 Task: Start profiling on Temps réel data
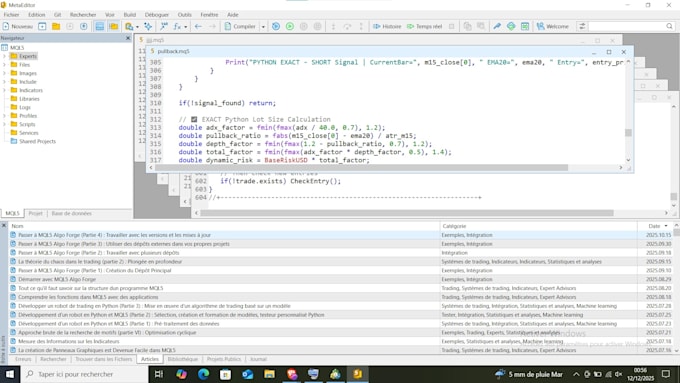click(x=425, y=26)
